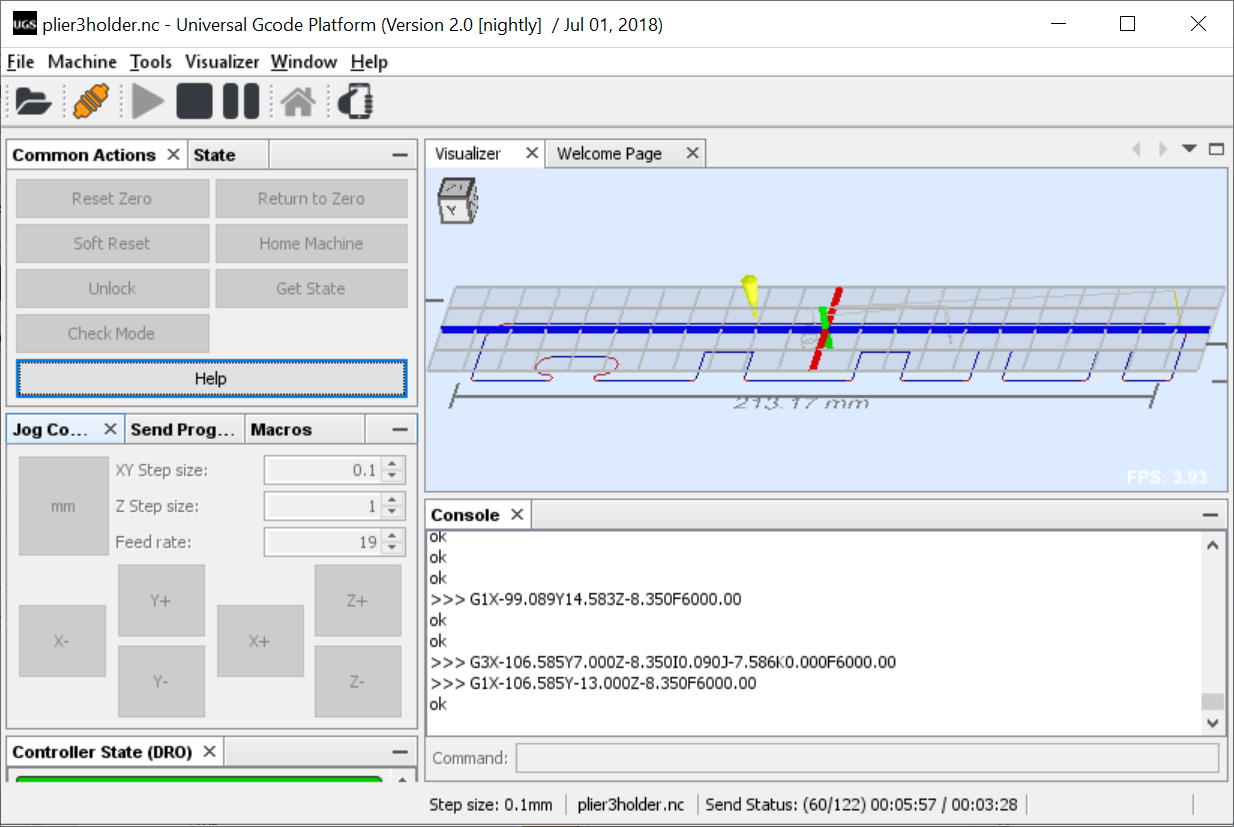The image size is (1234, 827).
Task: Open a G-code file with the folder icon
Action: [x=33, y=101]
